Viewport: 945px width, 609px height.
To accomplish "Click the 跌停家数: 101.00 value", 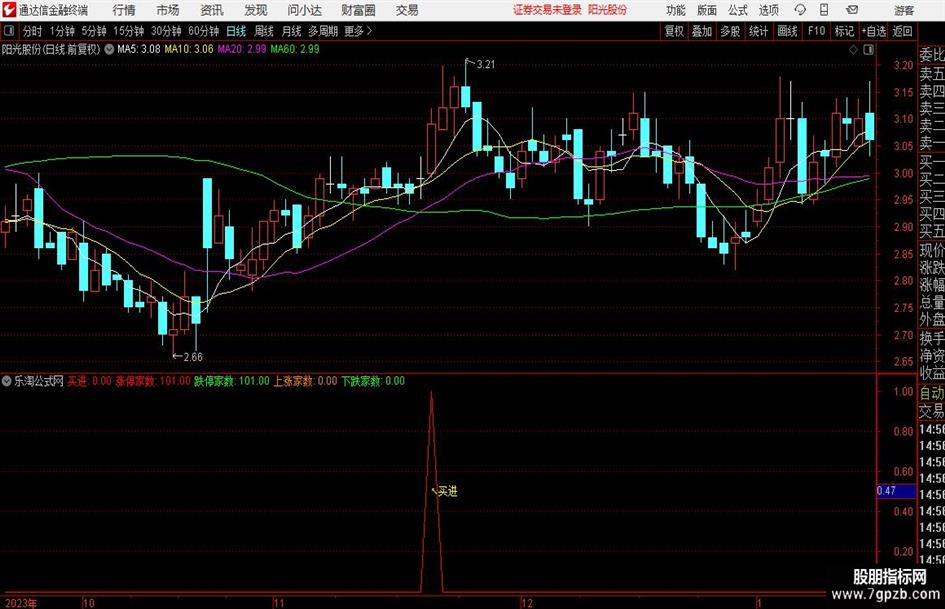I will click(x=232, y=381).
